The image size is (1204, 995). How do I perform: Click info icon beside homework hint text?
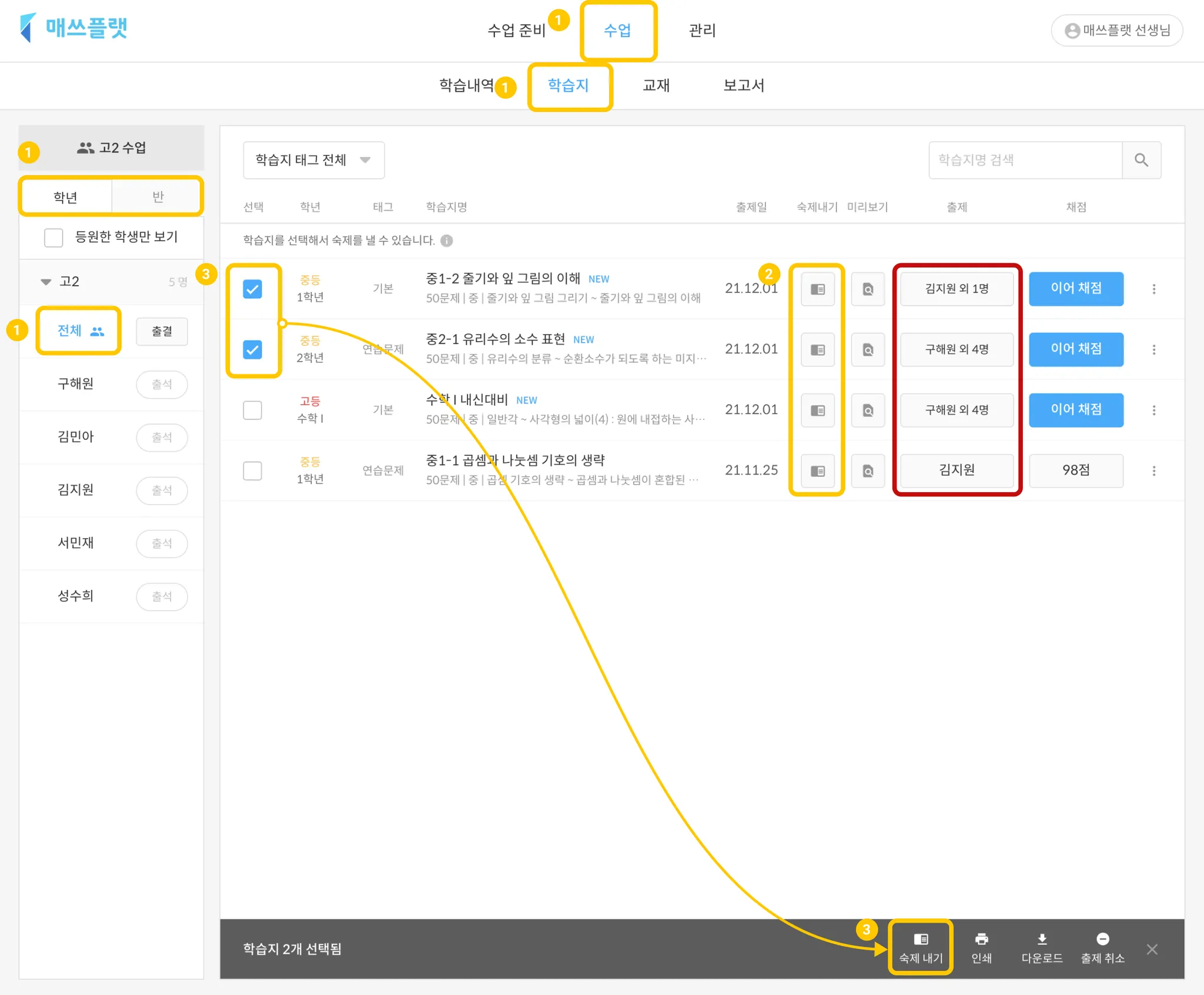pos(447,241)
